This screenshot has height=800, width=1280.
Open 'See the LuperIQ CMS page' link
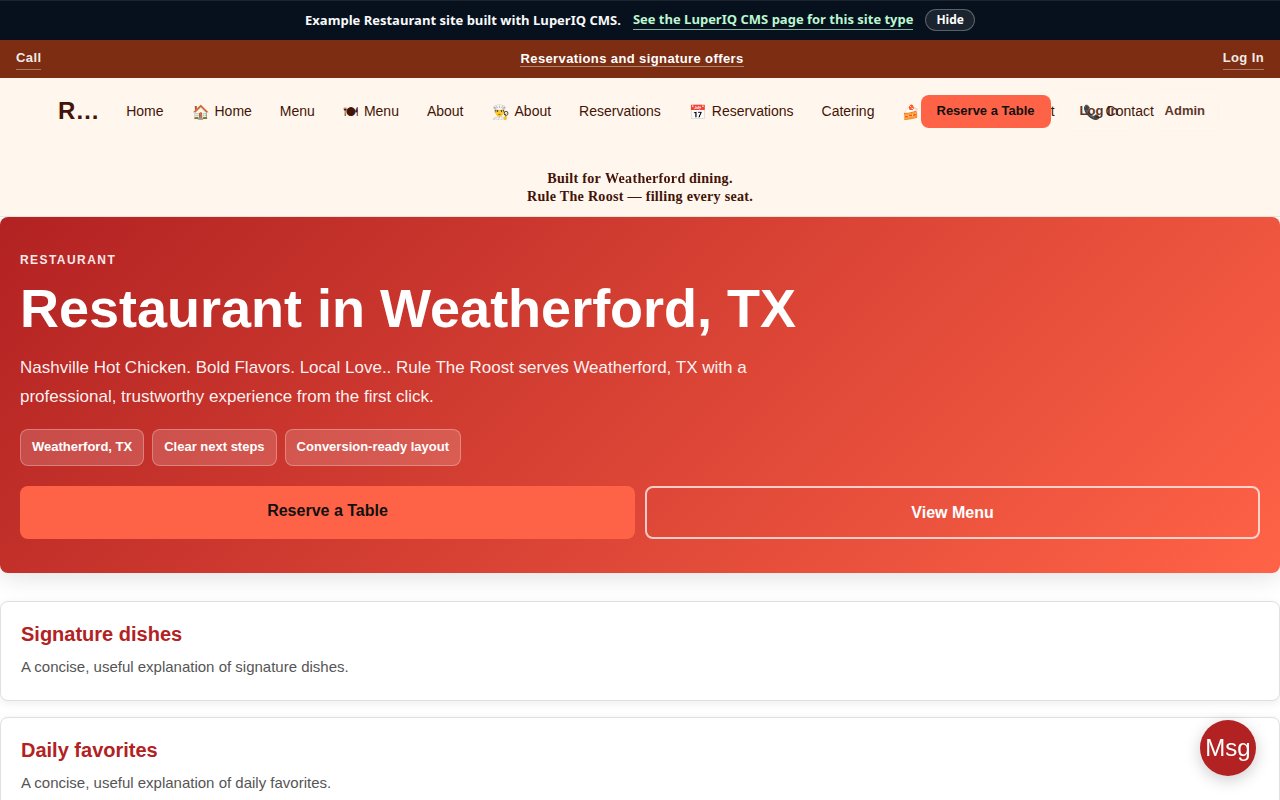(x=772, y=20)
